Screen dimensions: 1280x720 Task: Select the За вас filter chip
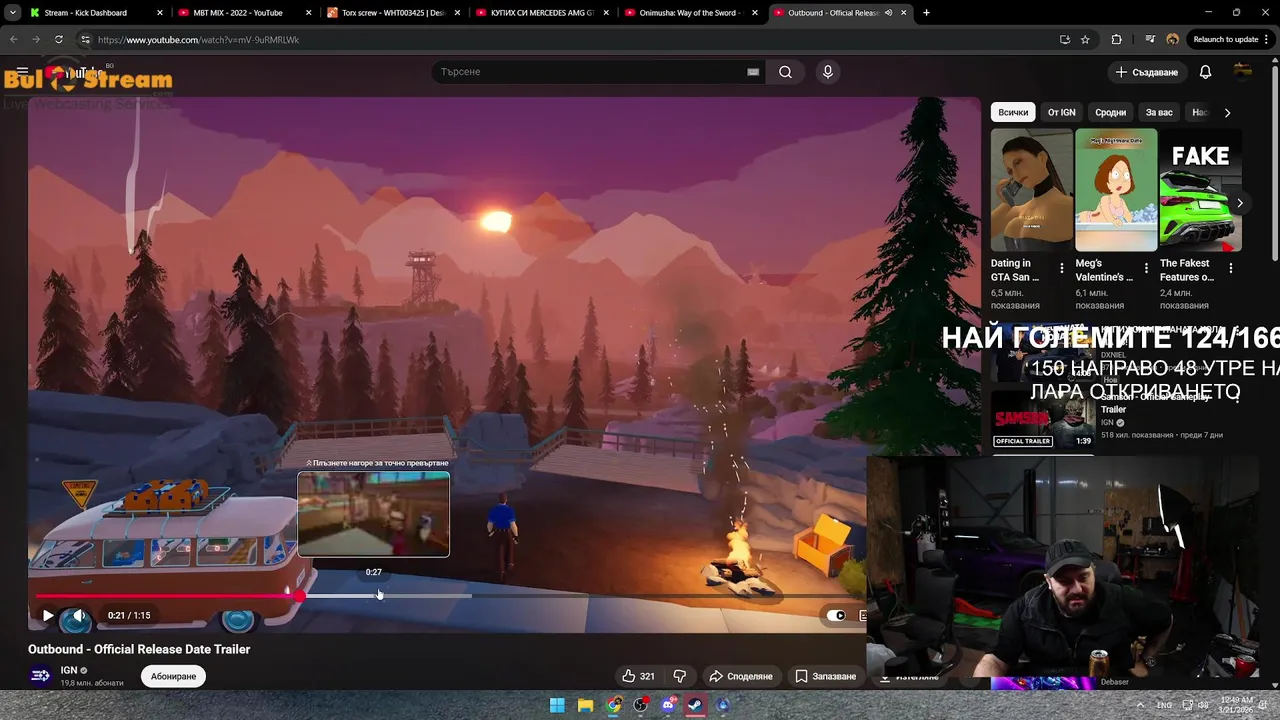pos(1159,112)
